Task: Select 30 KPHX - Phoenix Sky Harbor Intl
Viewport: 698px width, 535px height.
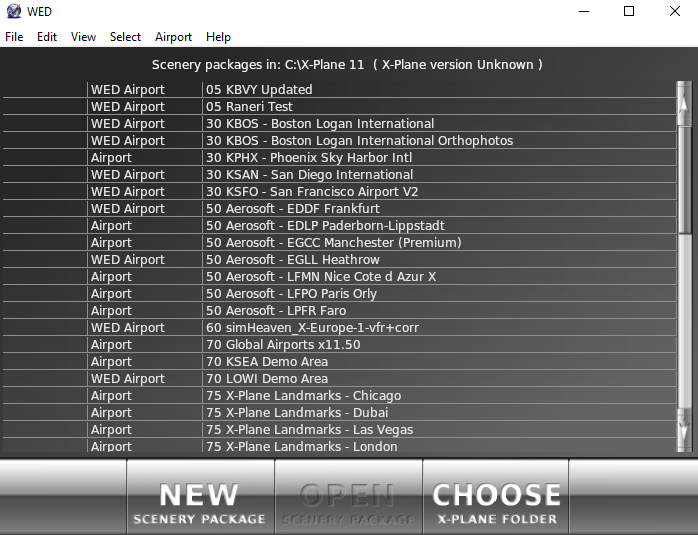Action: (339, 158)
